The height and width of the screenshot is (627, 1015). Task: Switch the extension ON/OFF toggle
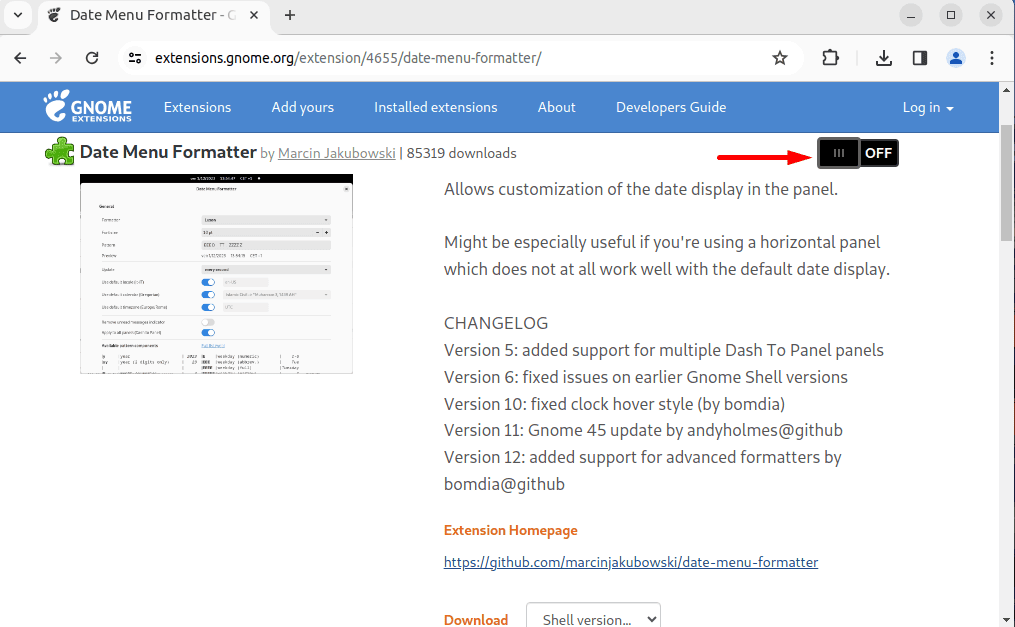[858, 153]
